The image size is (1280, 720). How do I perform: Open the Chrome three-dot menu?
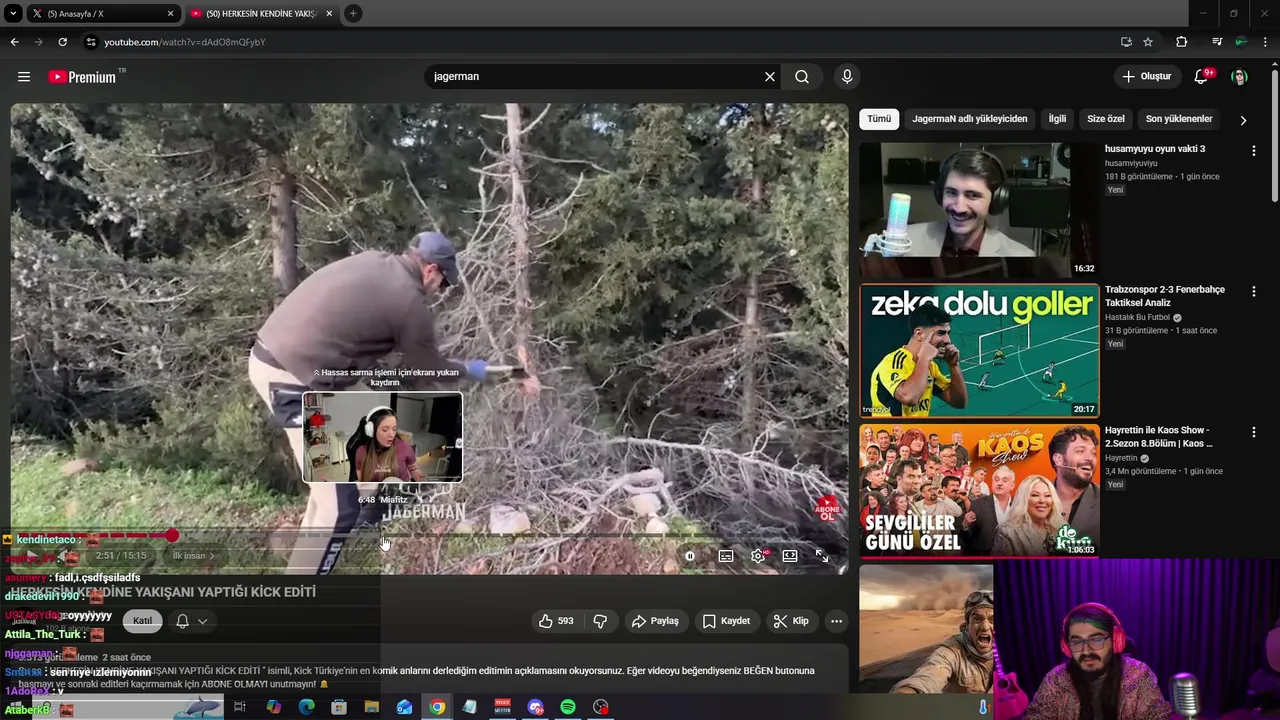[x=1266, y=42]
